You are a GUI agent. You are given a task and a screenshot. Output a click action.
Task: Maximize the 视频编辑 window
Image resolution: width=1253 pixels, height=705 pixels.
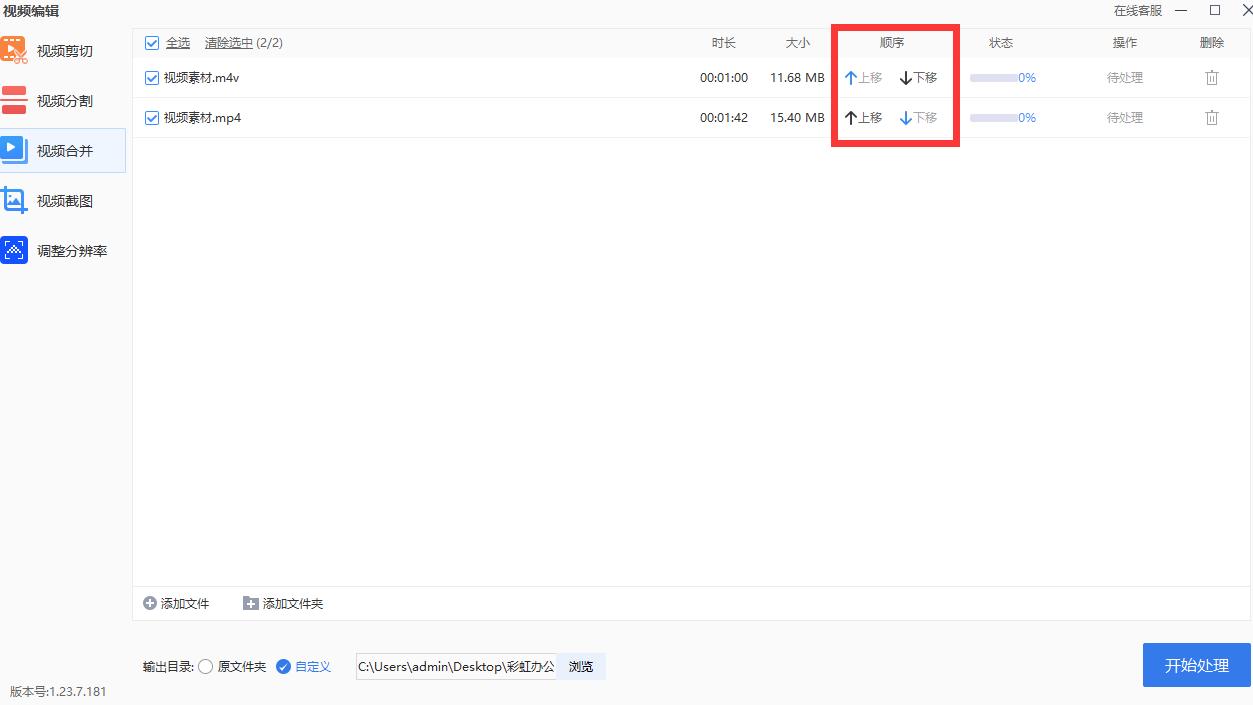click(x=1215, y=11)
